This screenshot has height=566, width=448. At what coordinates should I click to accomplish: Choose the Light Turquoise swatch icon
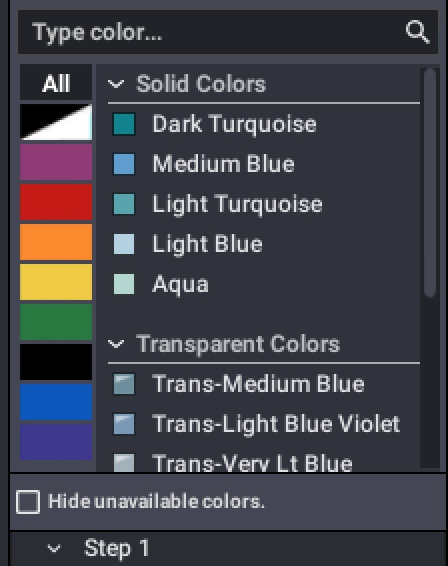click(x=124, y=204)
